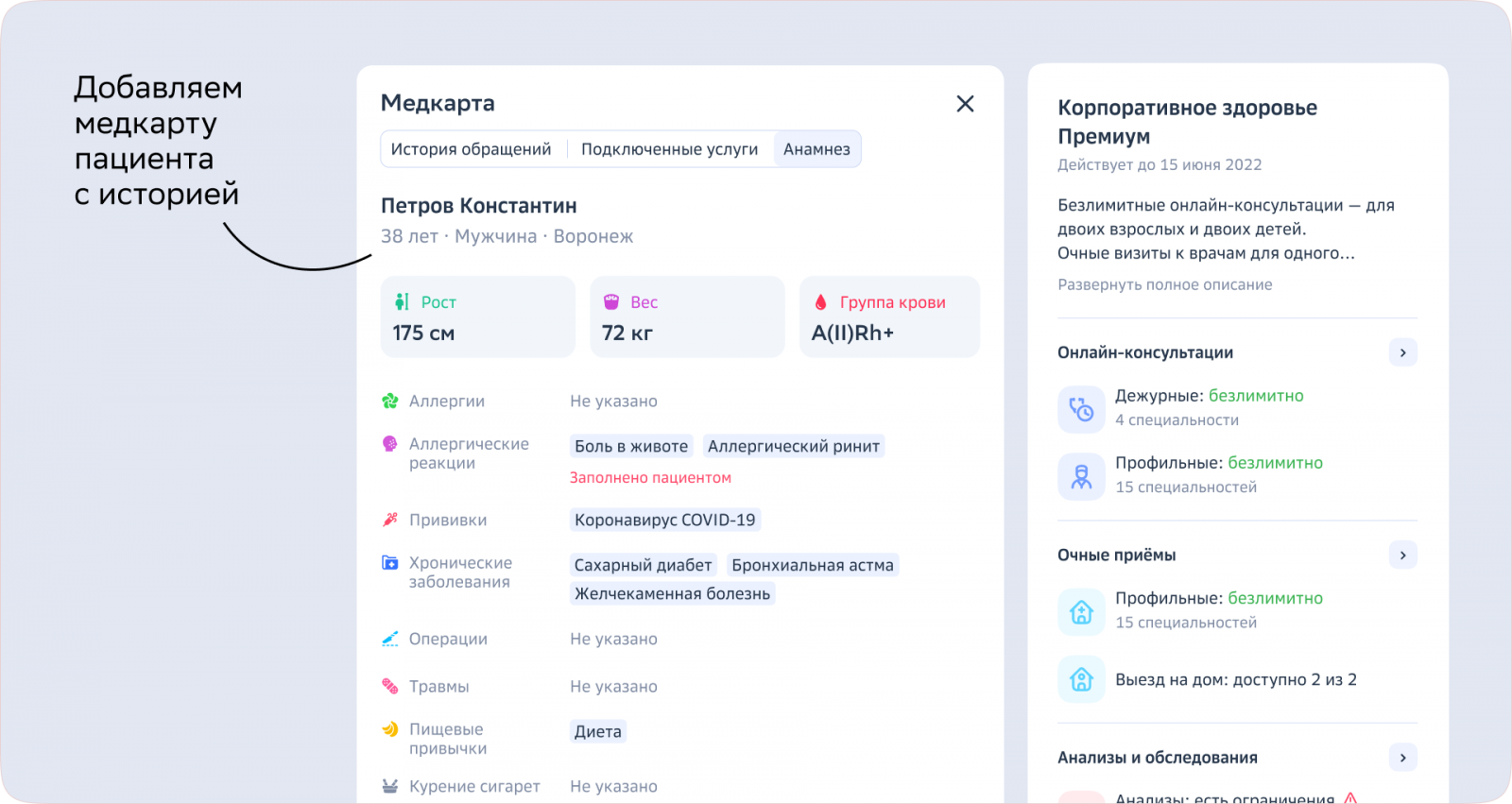
Task: Open the Подключенные услуги tab
Action: click(669, 149)
